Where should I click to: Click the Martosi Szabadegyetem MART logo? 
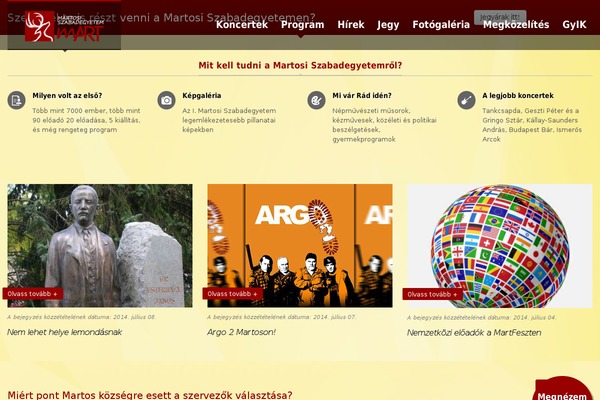[64, 26]
